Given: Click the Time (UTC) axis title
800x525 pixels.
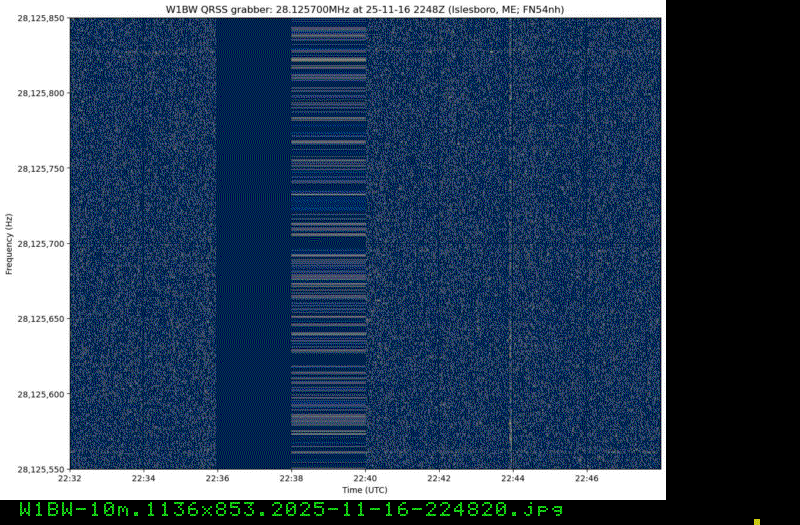Looking at the screenshot, I should click(365, 491).
